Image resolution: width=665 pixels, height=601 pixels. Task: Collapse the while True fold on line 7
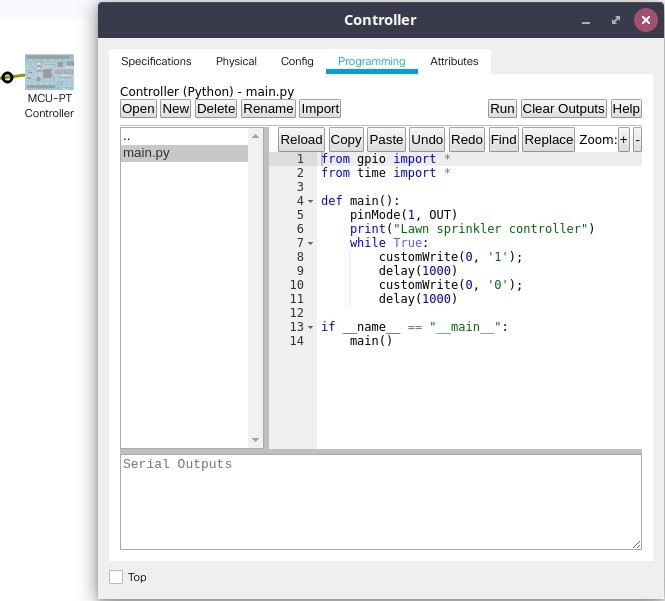pos(310,243)
